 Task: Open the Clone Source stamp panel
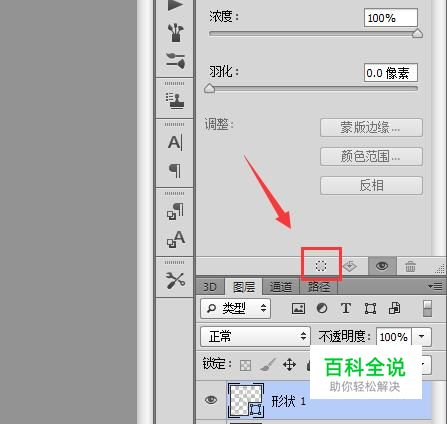coord(175,101)
